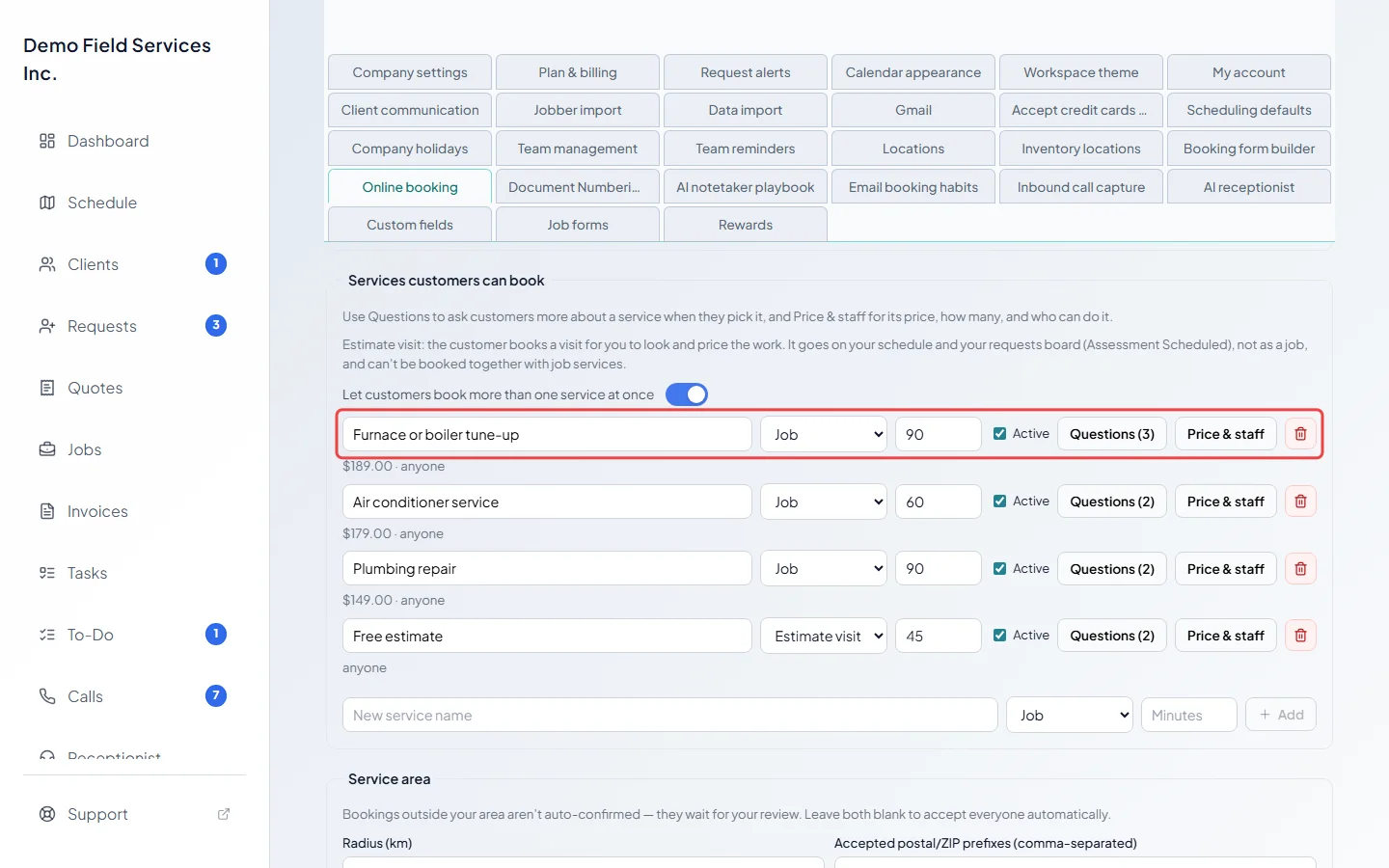Select the Custom fields tab
The width and height of the screenshot is (1389, 868).
tap(410, 225)
